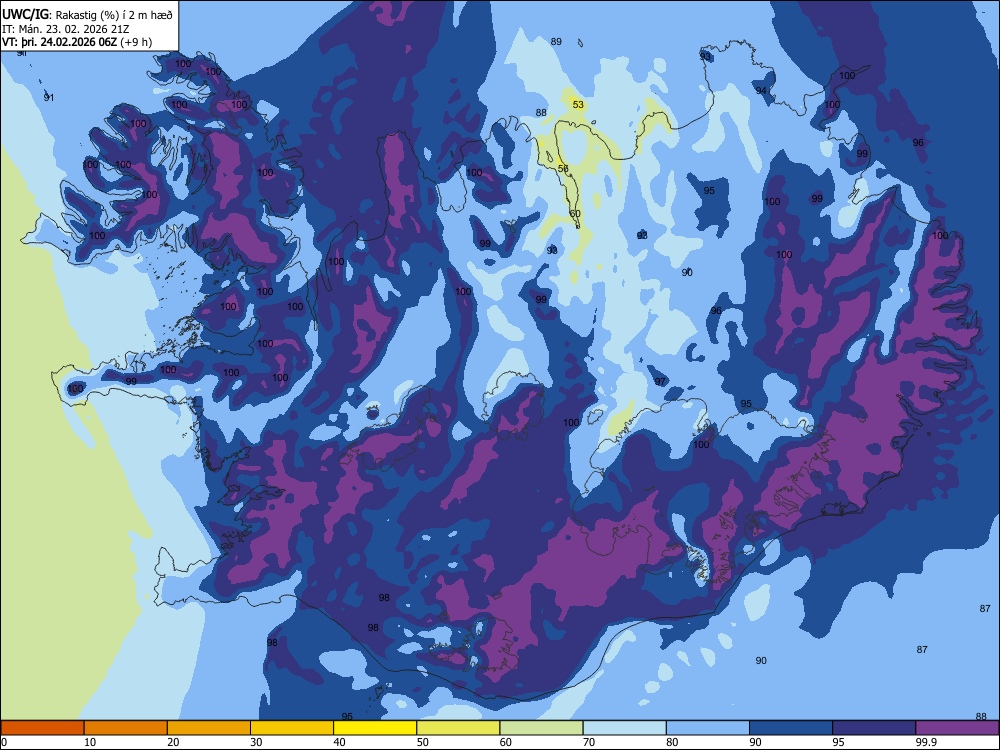The image size is (1000, 750).
Task: Click the light orange 20–30 legend swatch
Action: point(209,728)
